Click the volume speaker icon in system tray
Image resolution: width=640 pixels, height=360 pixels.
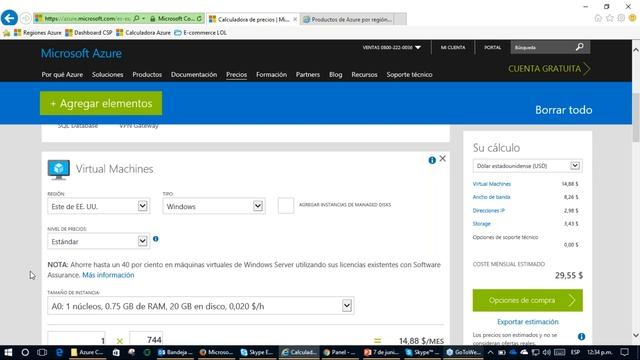click(x=547, y=352)
